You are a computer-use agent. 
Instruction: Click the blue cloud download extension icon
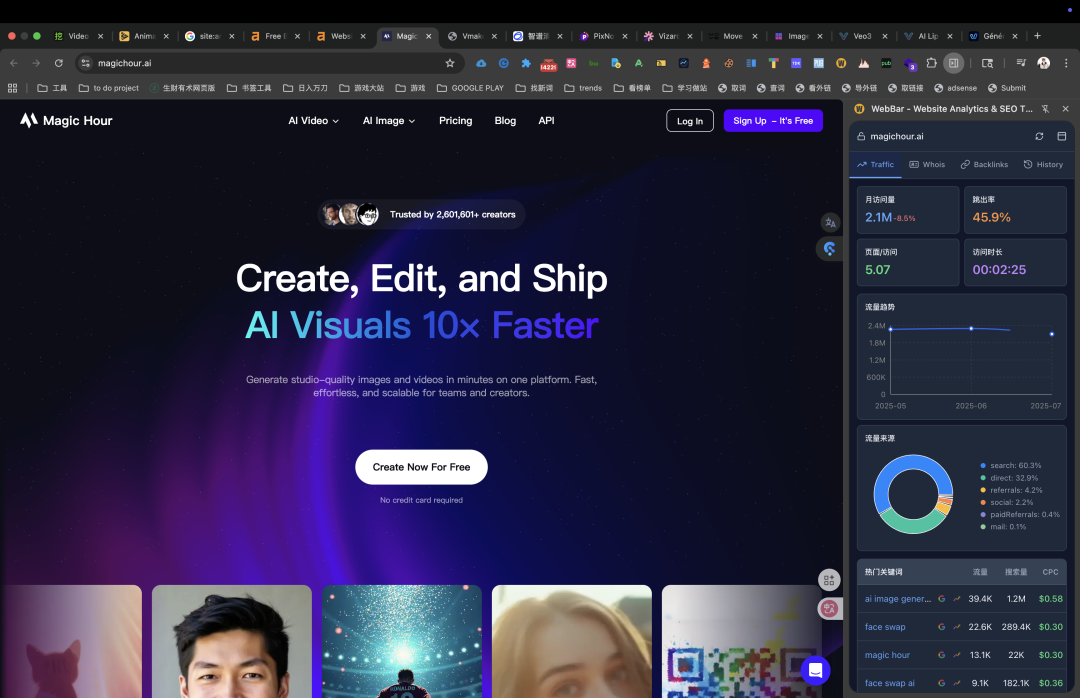click(x=481, y=63)
